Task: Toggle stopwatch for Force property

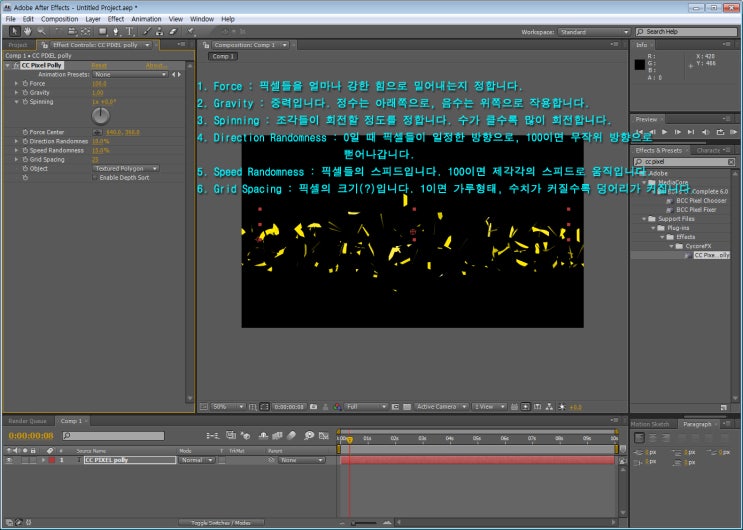Action: pos(25,83)
